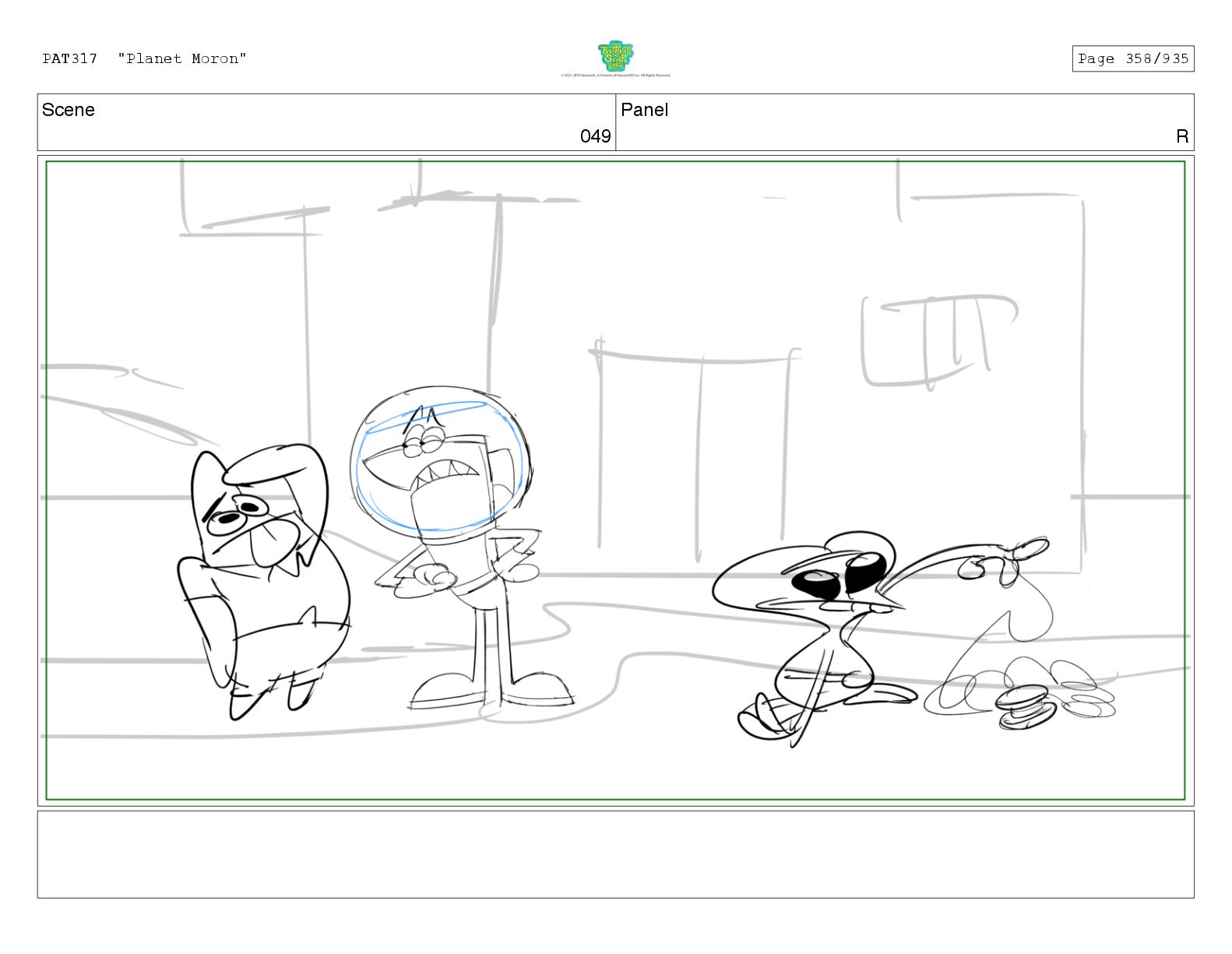Click panel letter 'R'

[1182, 136]
